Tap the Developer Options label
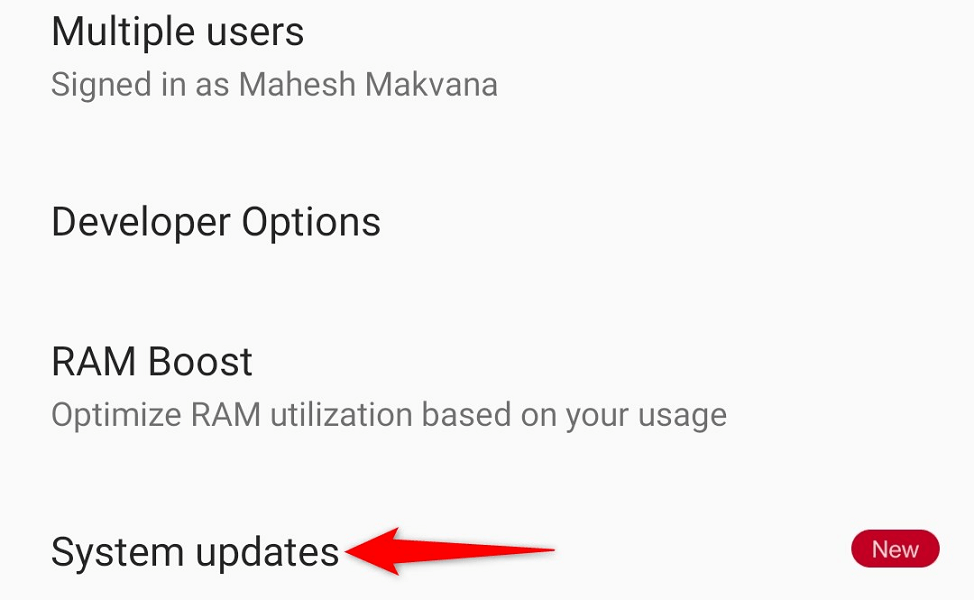 pyautogui.click(x=216, y=222)
